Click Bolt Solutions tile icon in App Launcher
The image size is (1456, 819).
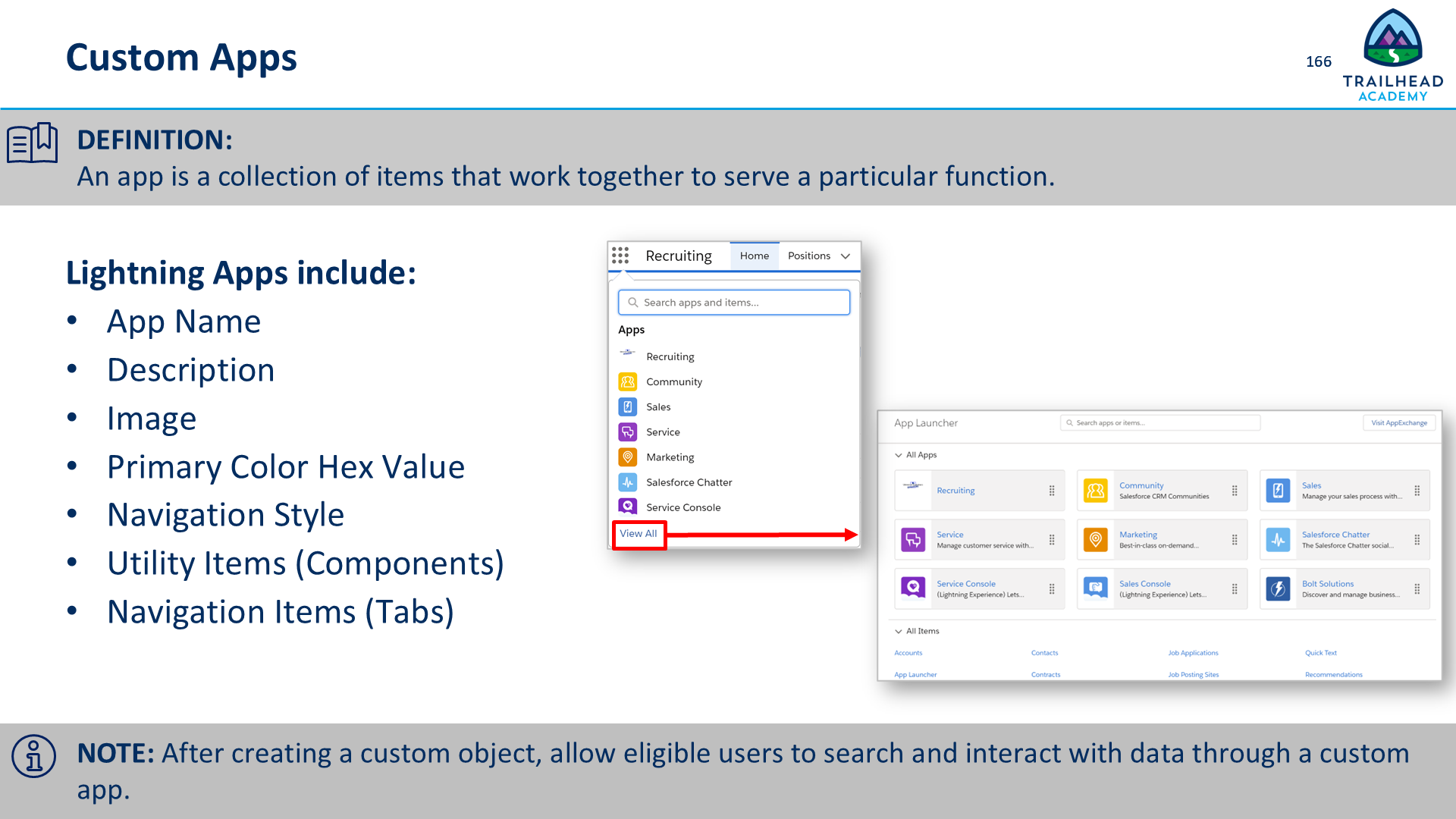(1279, 589)
